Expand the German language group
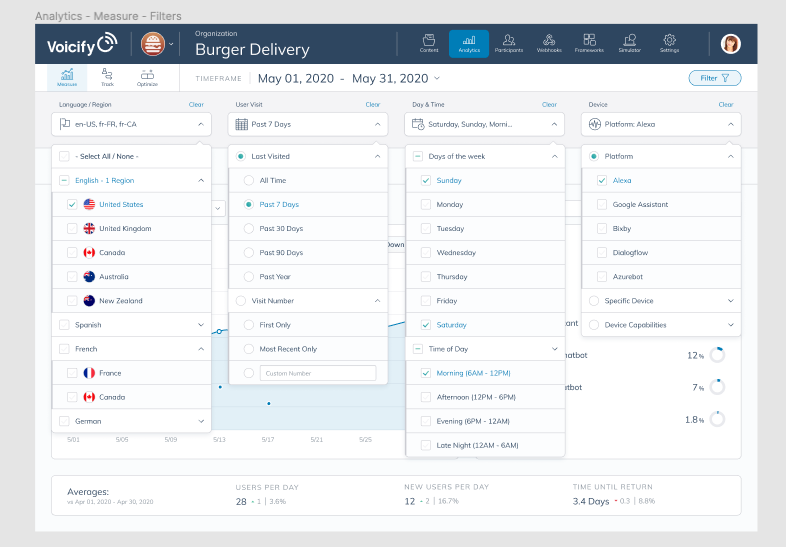The height and width of the screenshot is (547, 786). click(x=201, y=421)
